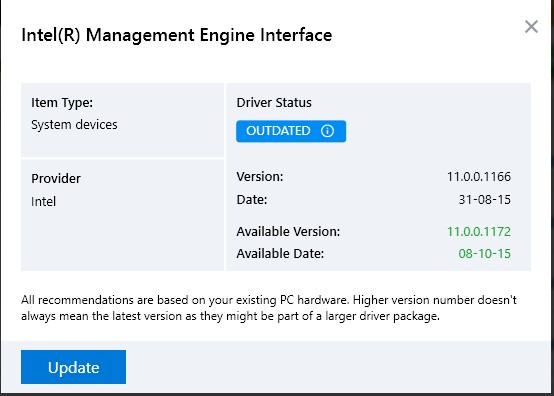Click the Item Type label
Image resolution: width=554 pixels, height=396 pixels.
coord(62,103)
